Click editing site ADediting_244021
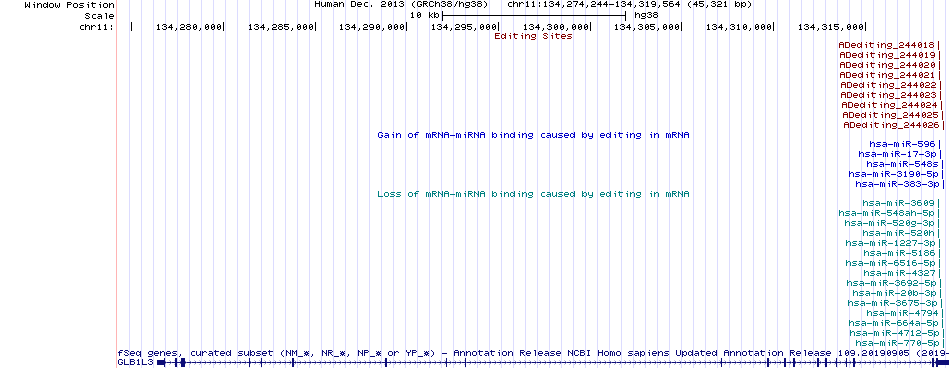This screenshot has height=368, width=950. tap(888, 75)
